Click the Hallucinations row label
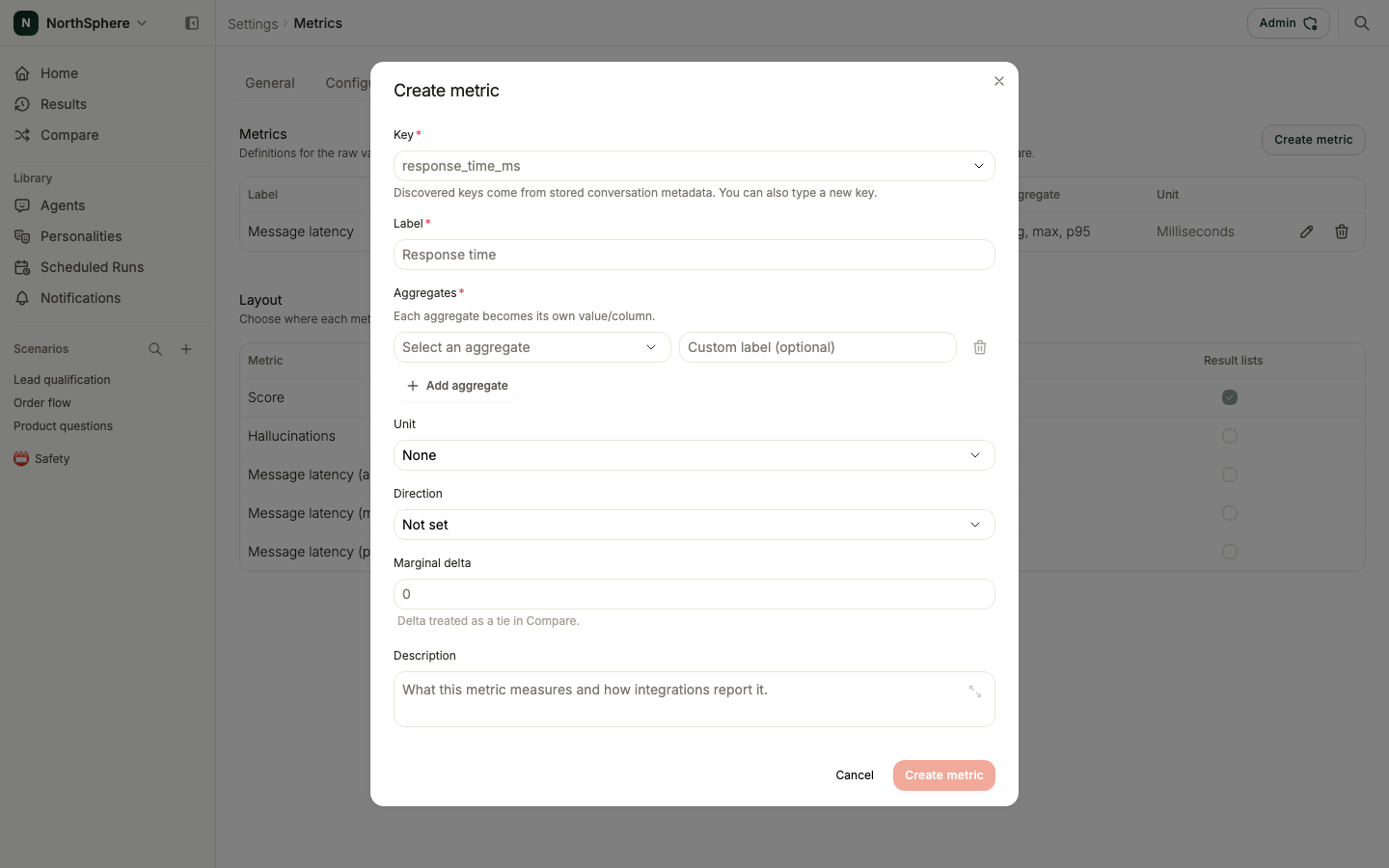1389x868 pixels. [291, 436]
